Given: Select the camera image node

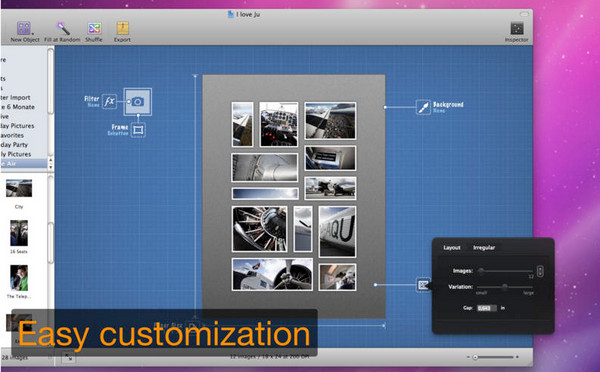Looking at the screenshot, I should point(137,102).
